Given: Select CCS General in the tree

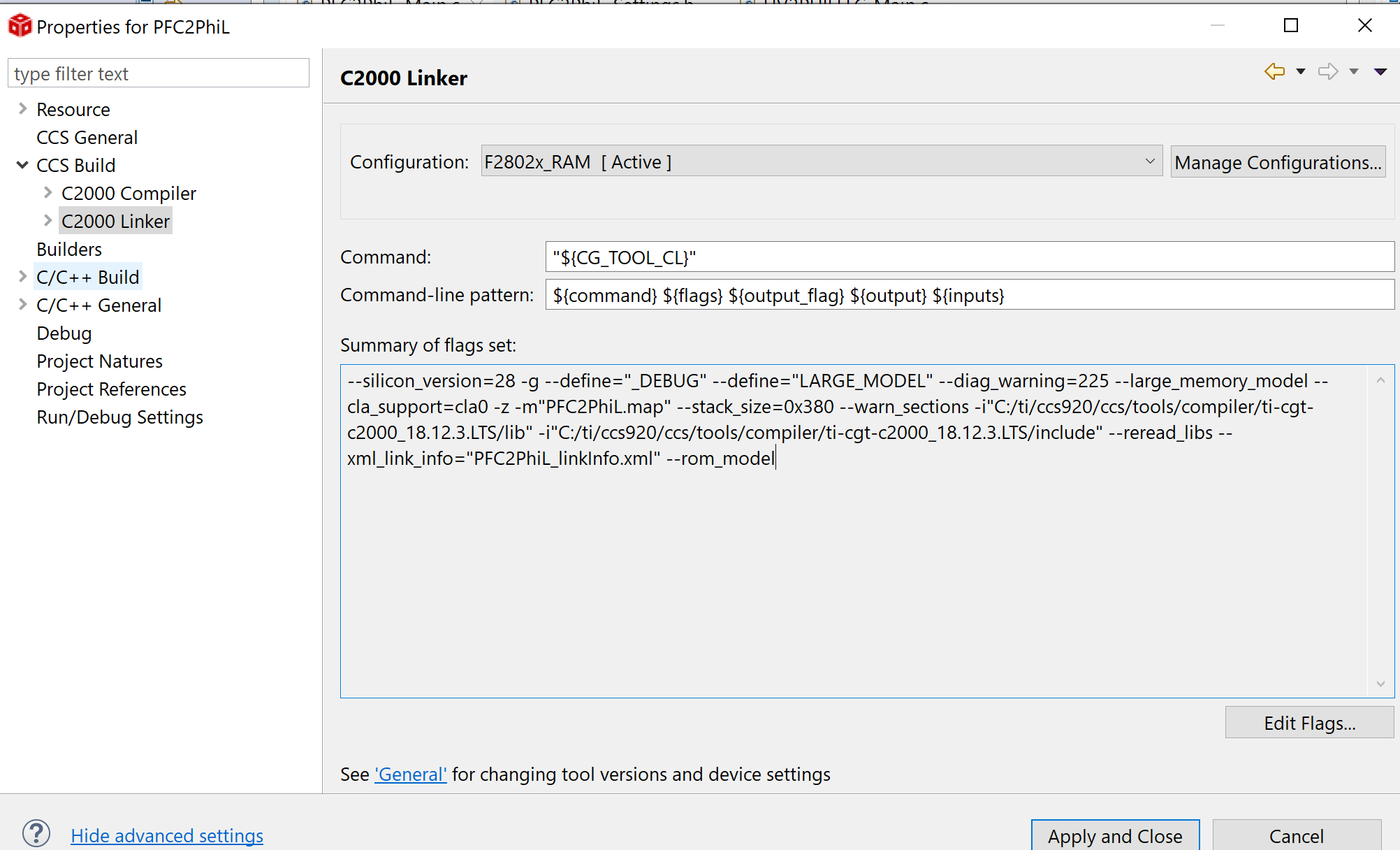Looking at the screenshot, I should coord(87,138).
